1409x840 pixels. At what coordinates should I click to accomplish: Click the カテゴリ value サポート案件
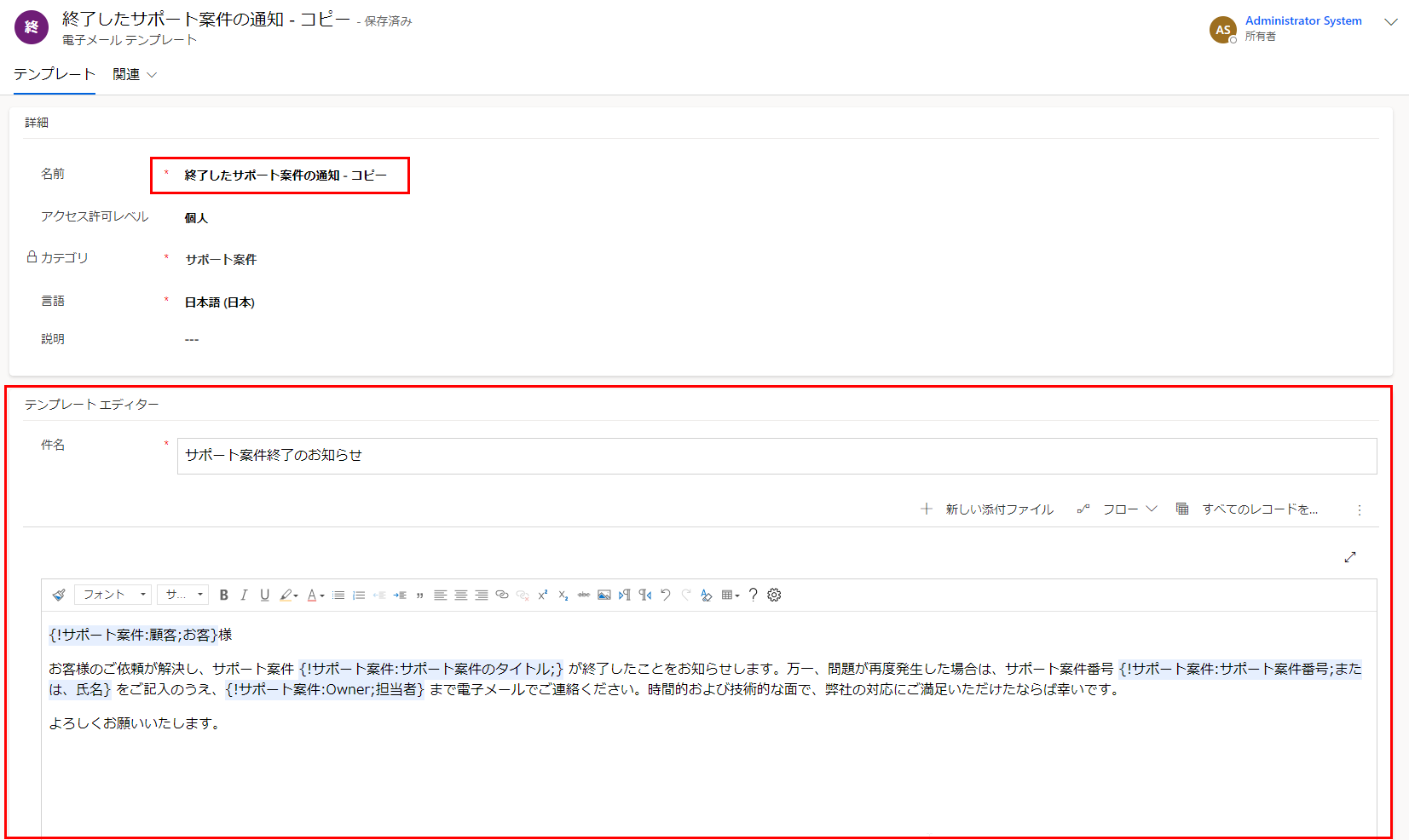pos(221,260)
